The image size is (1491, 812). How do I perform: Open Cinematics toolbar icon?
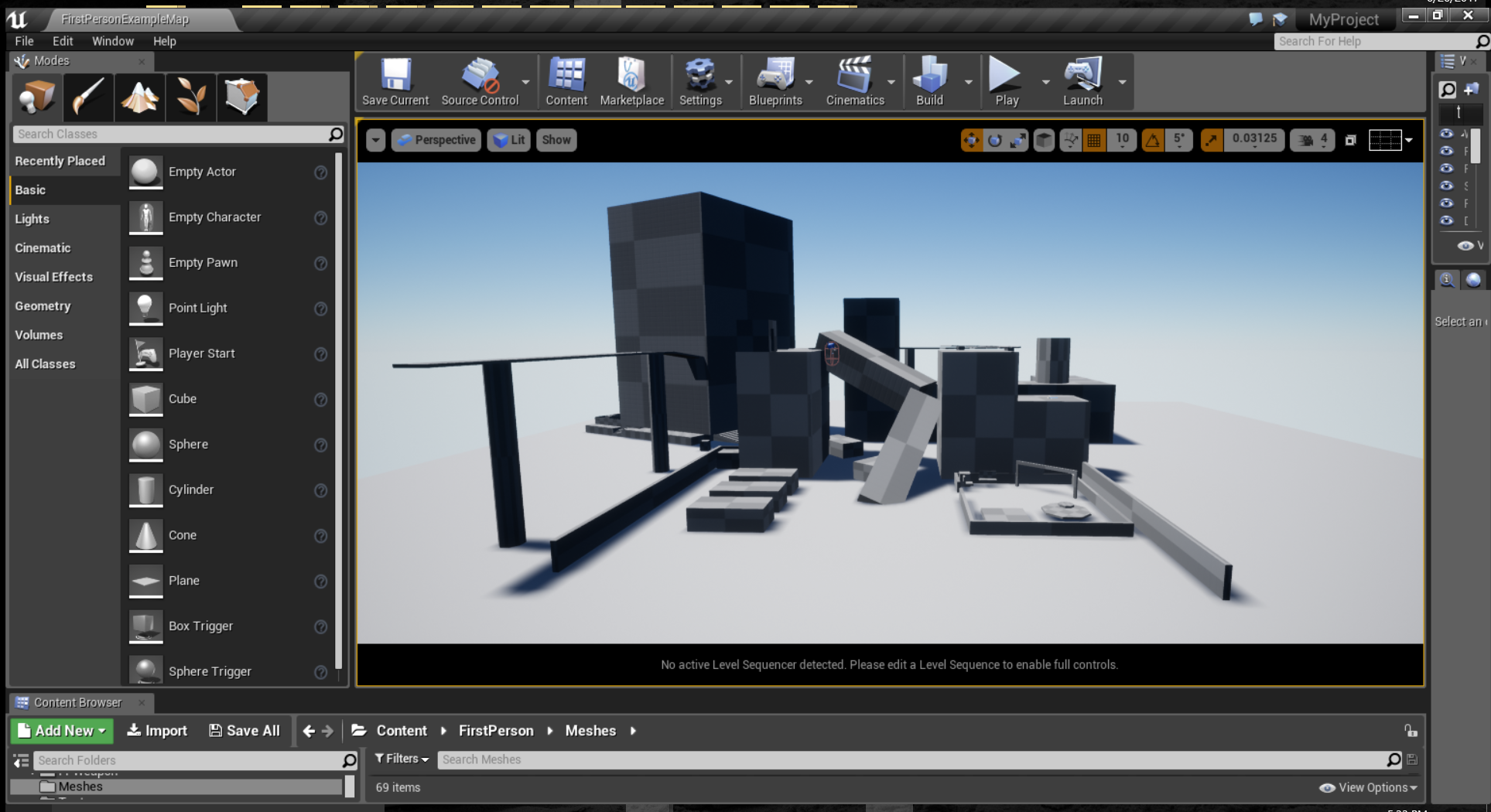855,81
